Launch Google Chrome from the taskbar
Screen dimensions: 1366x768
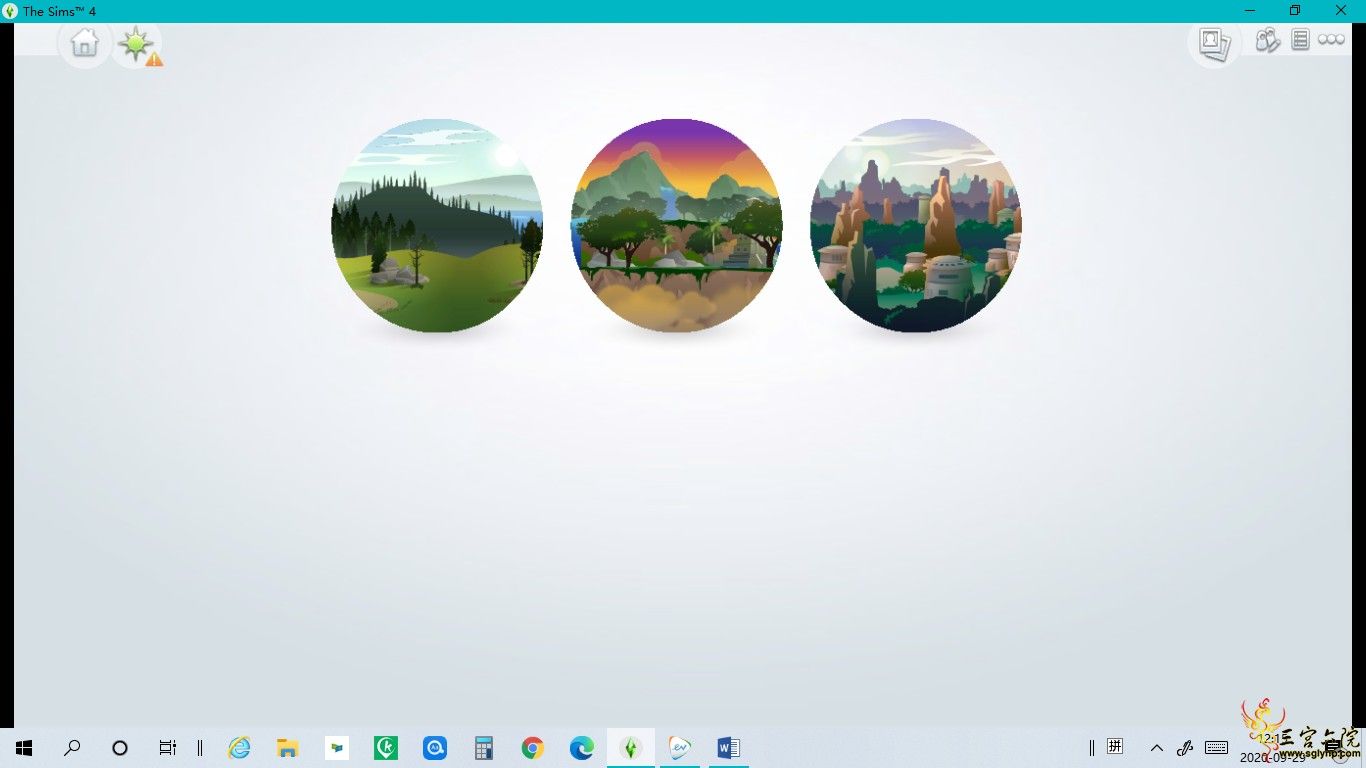pos(533,748)
